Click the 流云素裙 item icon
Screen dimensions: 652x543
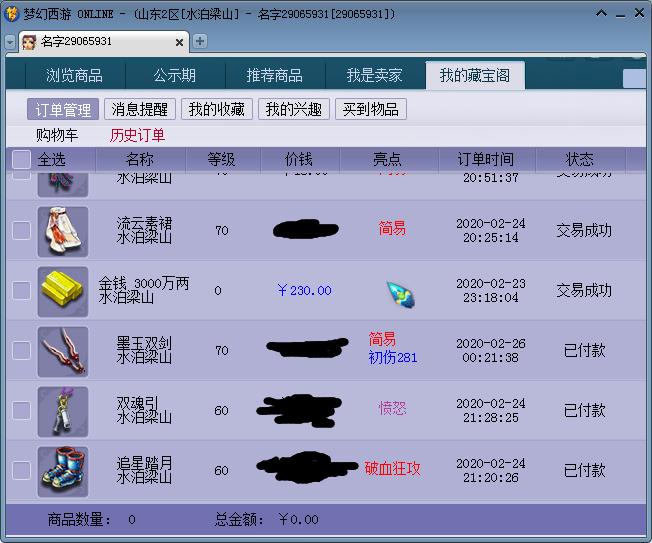[63, 231]
